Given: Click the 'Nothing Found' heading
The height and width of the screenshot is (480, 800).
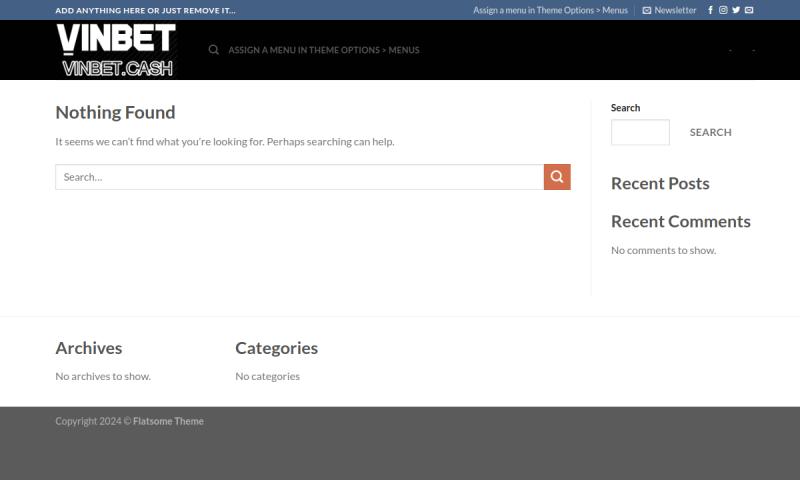Looking at the screenshot, I should coord(115,112).
